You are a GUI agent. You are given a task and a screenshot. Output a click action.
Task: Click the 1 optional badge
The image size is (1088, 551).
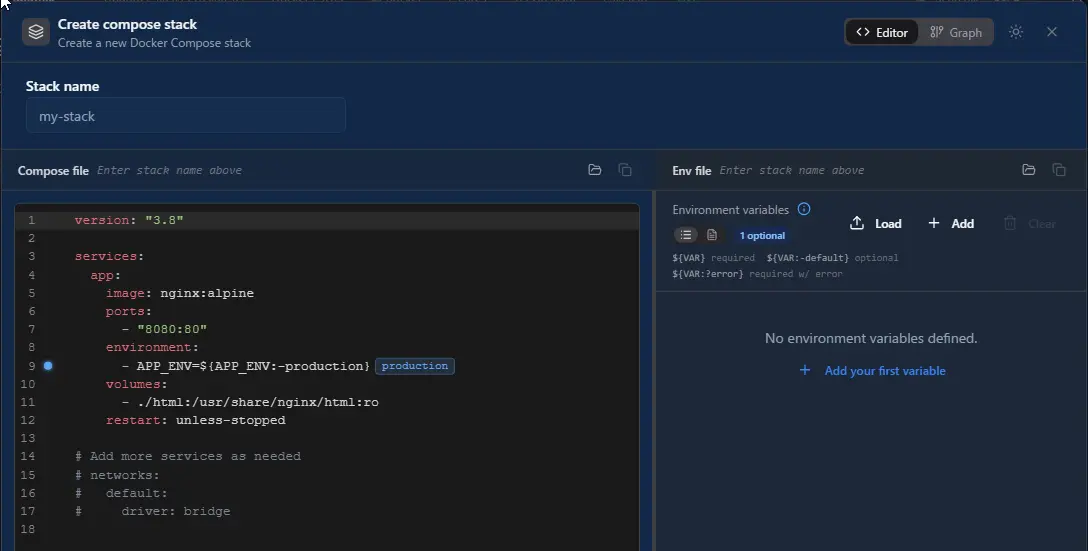click(762, 236)
